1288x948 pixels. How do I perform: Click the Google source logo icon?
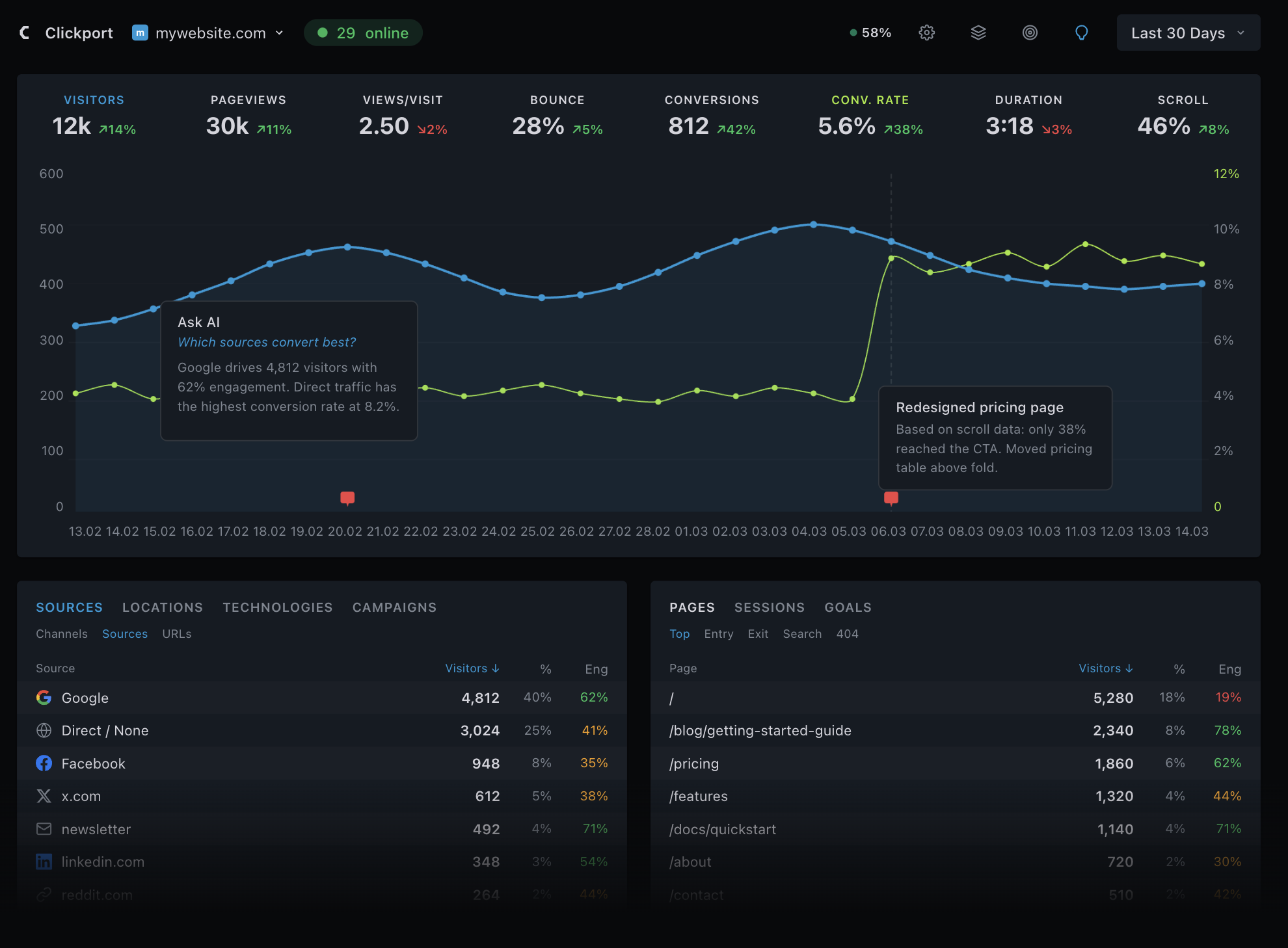[x=44, y=698]
